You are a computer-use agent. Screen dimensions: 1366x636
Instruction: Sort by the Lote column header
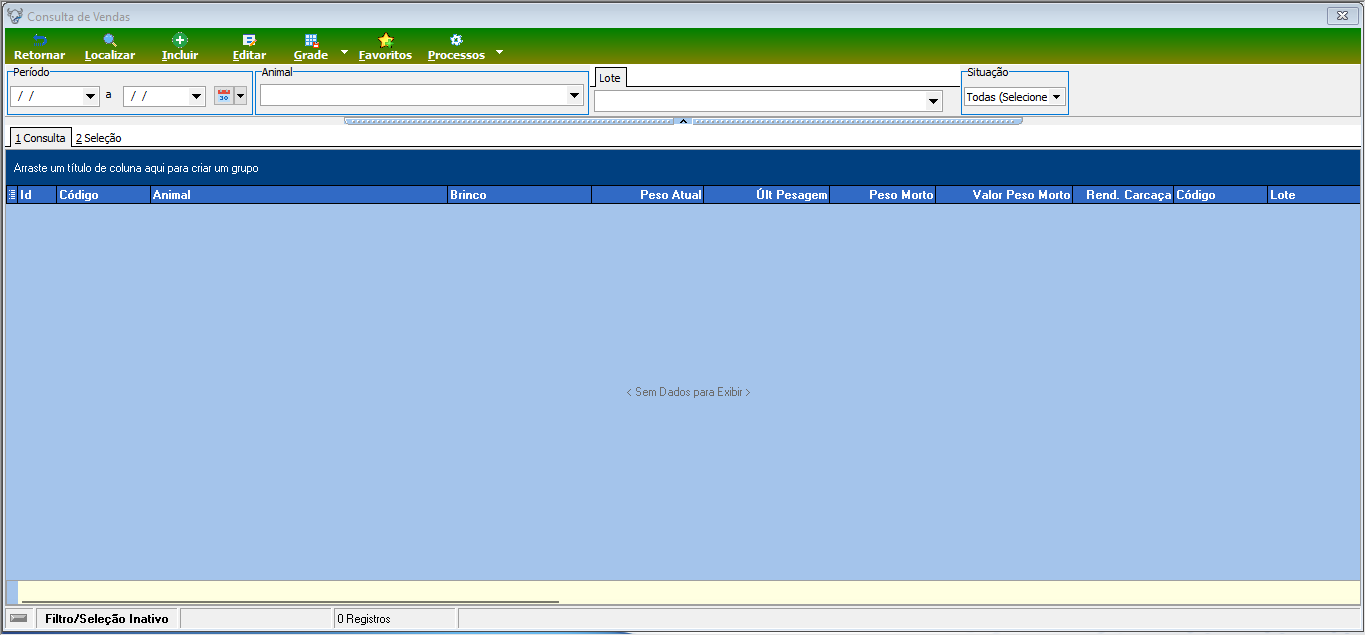[1314, 195]
